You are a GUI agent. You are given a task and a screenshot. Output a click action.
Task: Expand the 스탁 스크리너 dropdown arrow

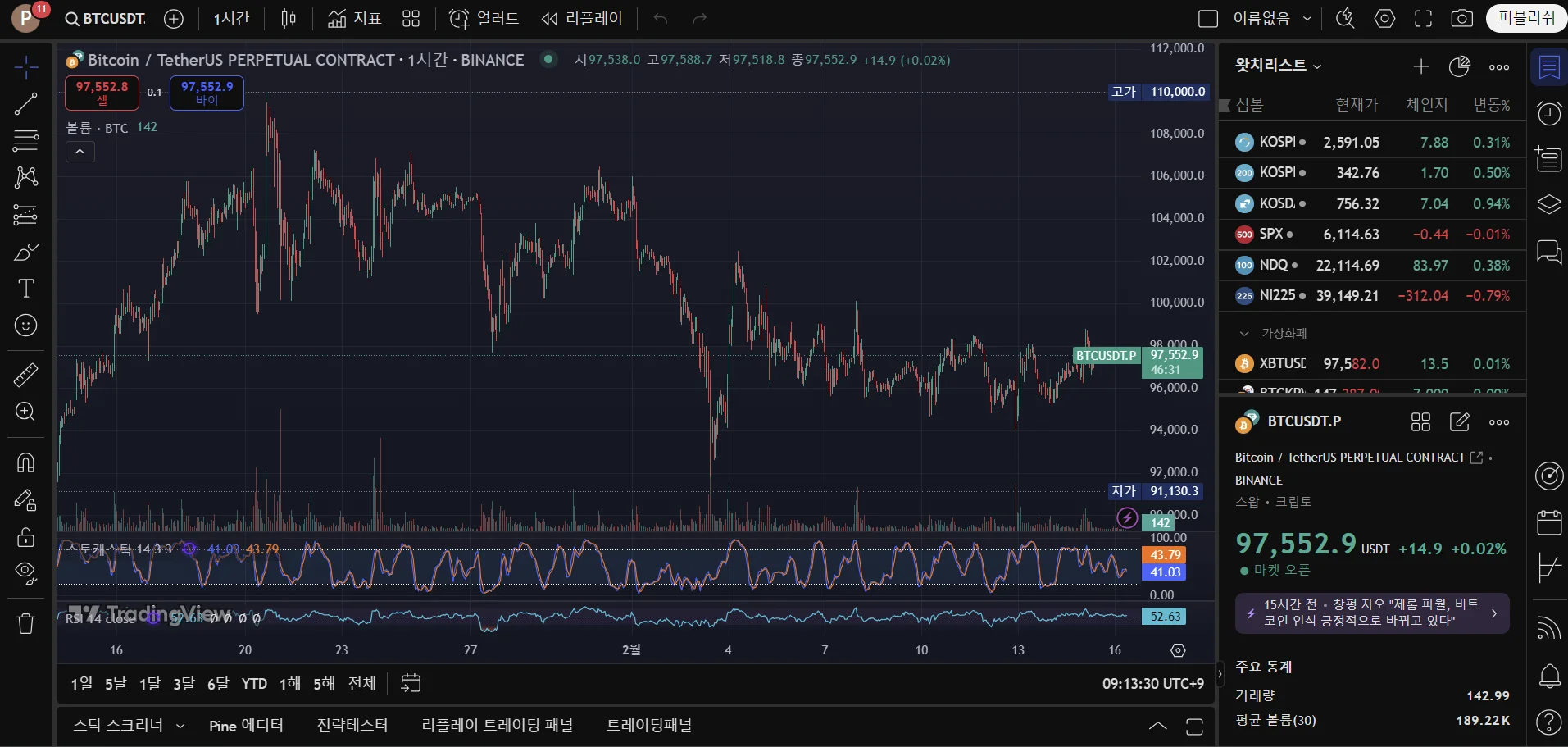pyautogui.click(x=180, y=726)
